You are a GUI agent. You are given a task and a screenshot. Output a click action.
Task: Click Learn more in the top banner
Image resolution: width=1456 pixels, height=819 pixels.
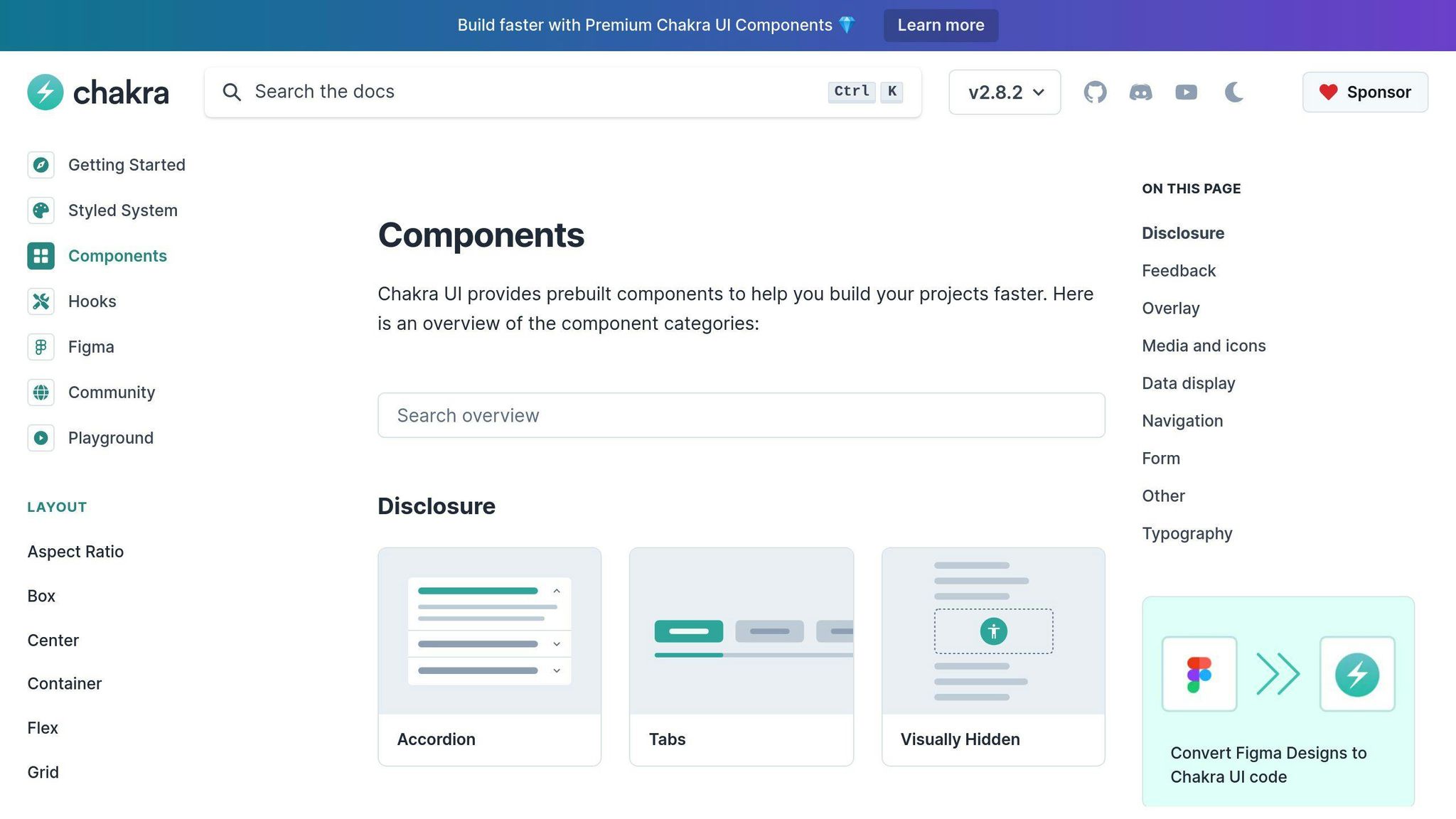pyautogui.click(x=941, y=26)
